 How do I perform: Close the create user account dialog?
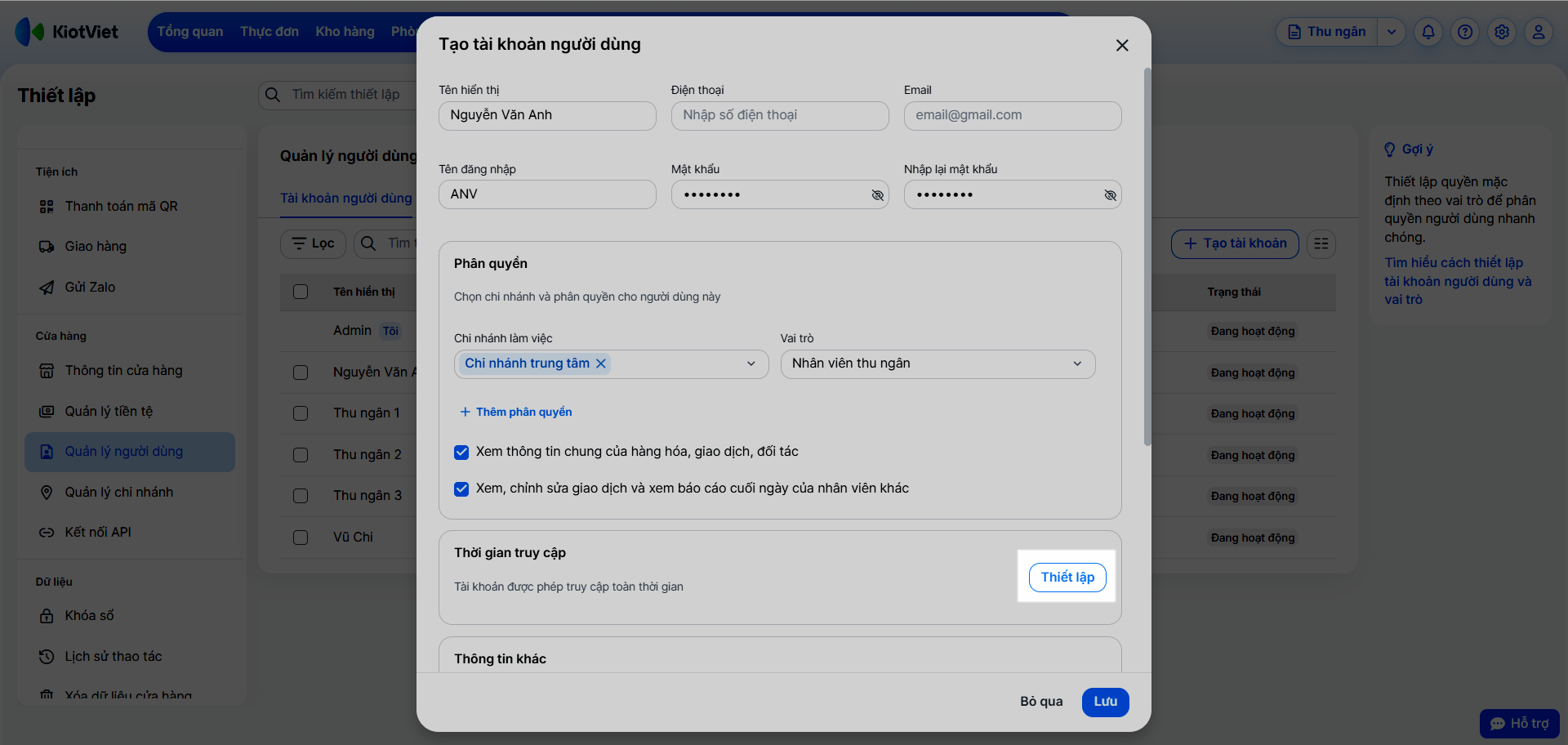(1122, 46)
